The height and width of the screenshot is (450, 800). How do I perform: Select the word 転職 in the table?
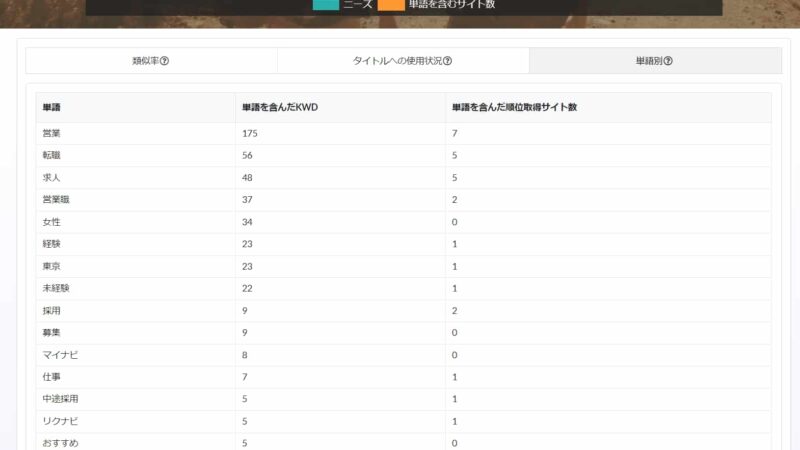tap(52, 155)
